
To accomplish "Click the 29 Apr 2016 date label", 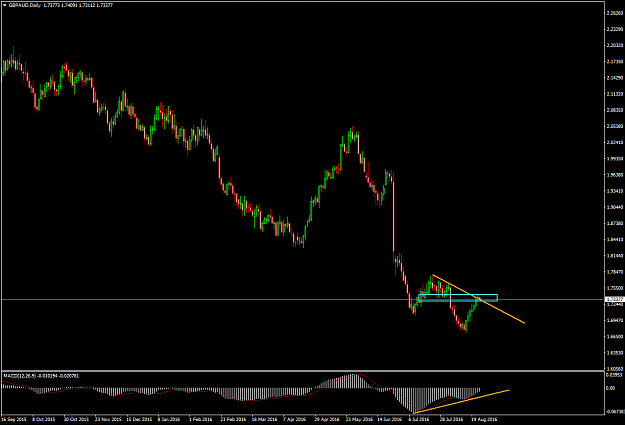I will click(x=327, y=419).
